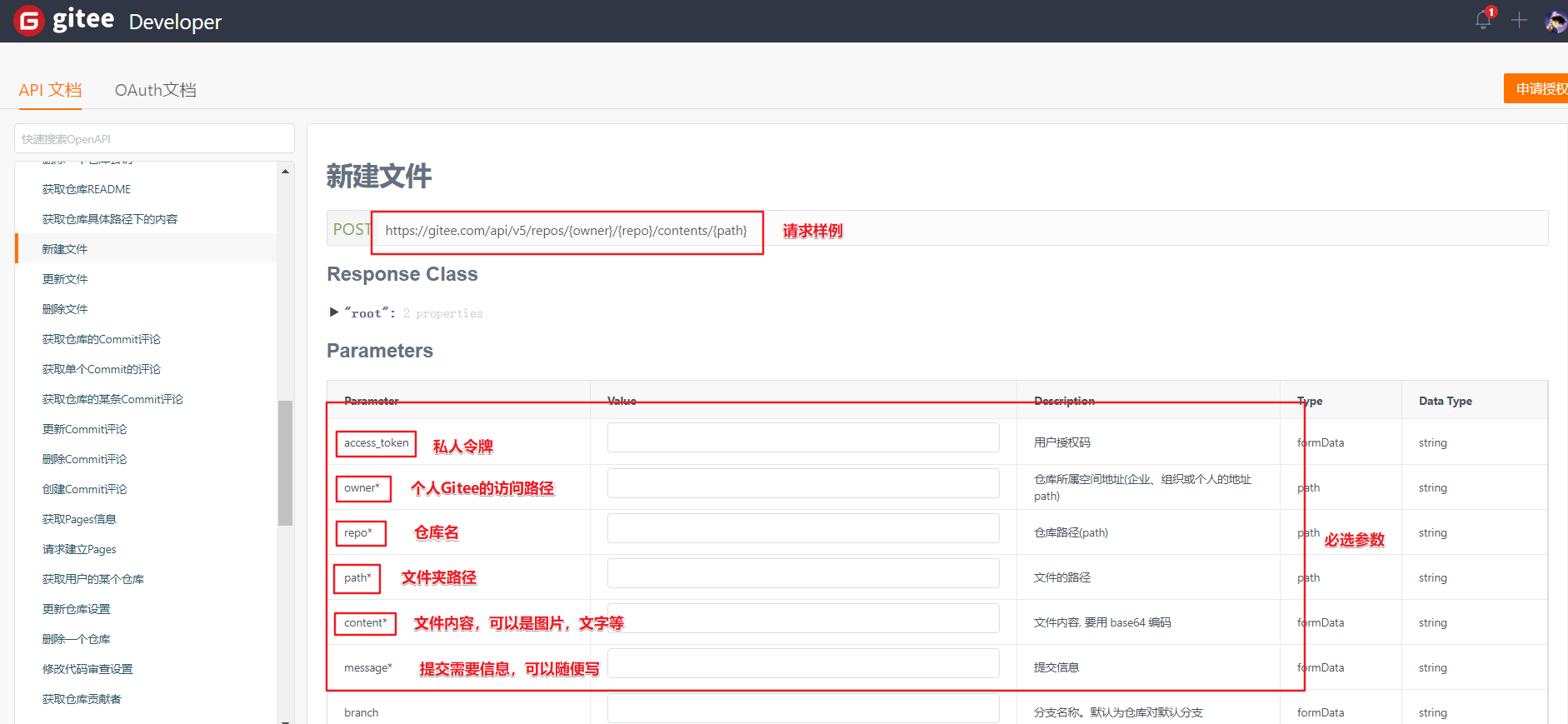Open the user avatar menu

coord(1556,21)
